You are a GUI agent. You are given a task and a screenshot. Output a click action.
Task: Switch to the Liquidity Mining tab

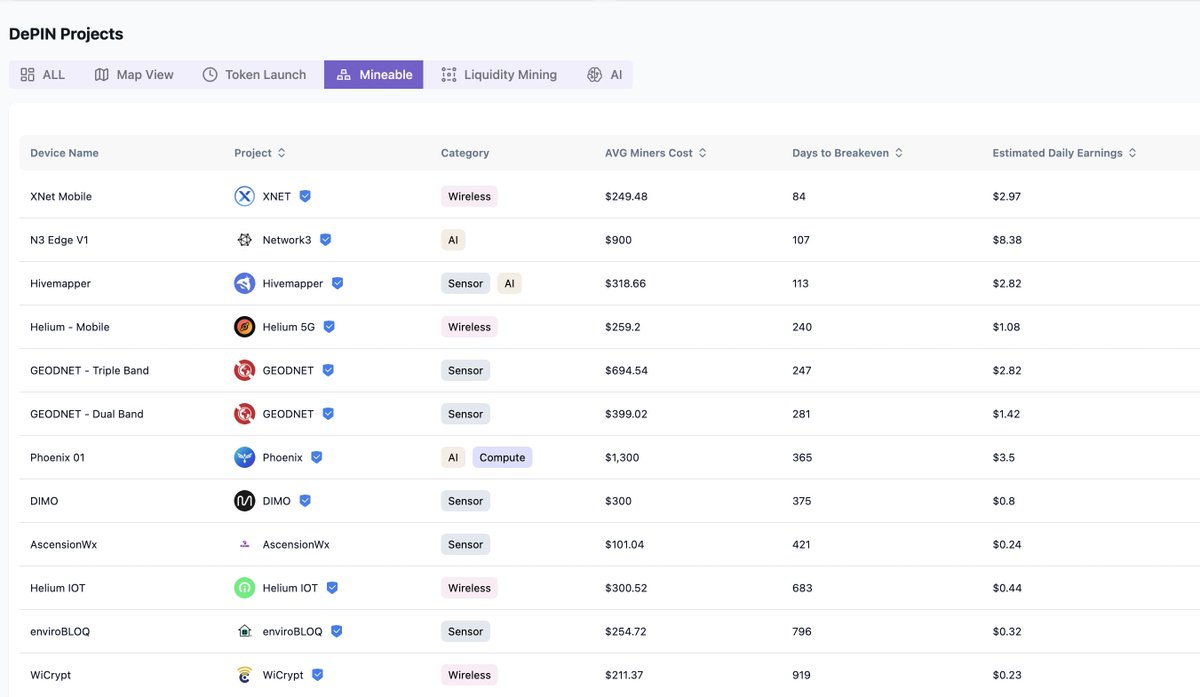(499, 75)
